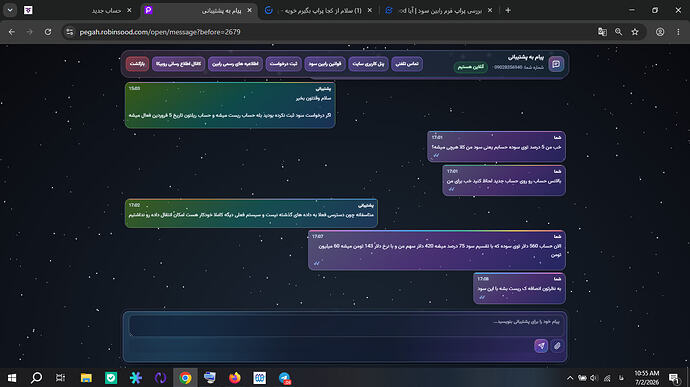690x387 pixels.
Task: Click the 'پنل کاربری سایت' button
Action: pyautogui.click(x=368, y=64)
